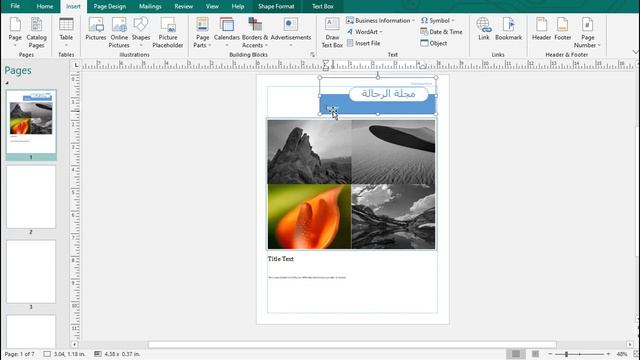Click the zoom out minus button
Image resolution: width=640 pixels, height=360 pixels.
(550, 354)
